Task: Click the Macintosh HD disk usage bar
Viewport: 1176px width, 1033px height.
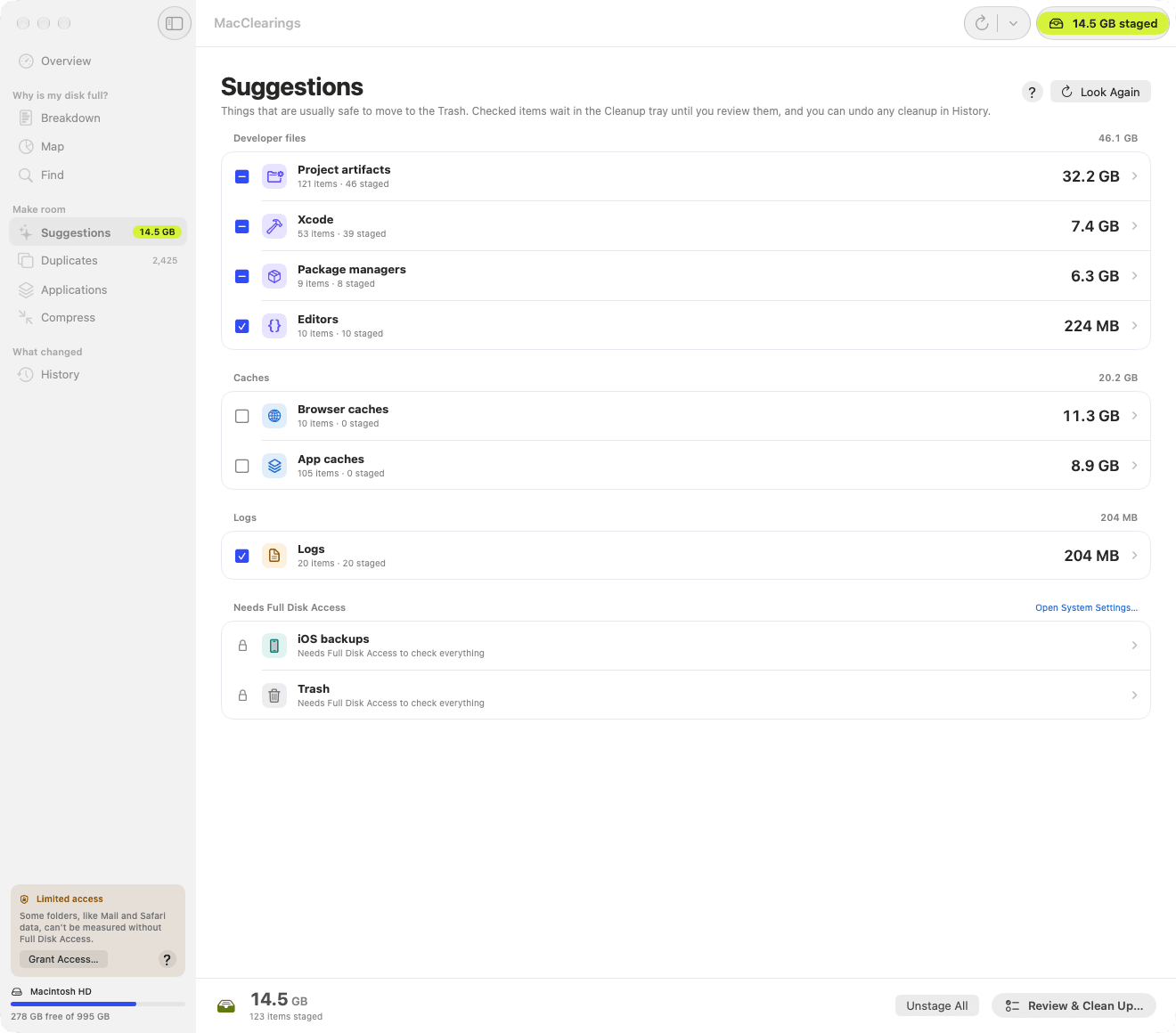Action: click(x=98, y=1004)
